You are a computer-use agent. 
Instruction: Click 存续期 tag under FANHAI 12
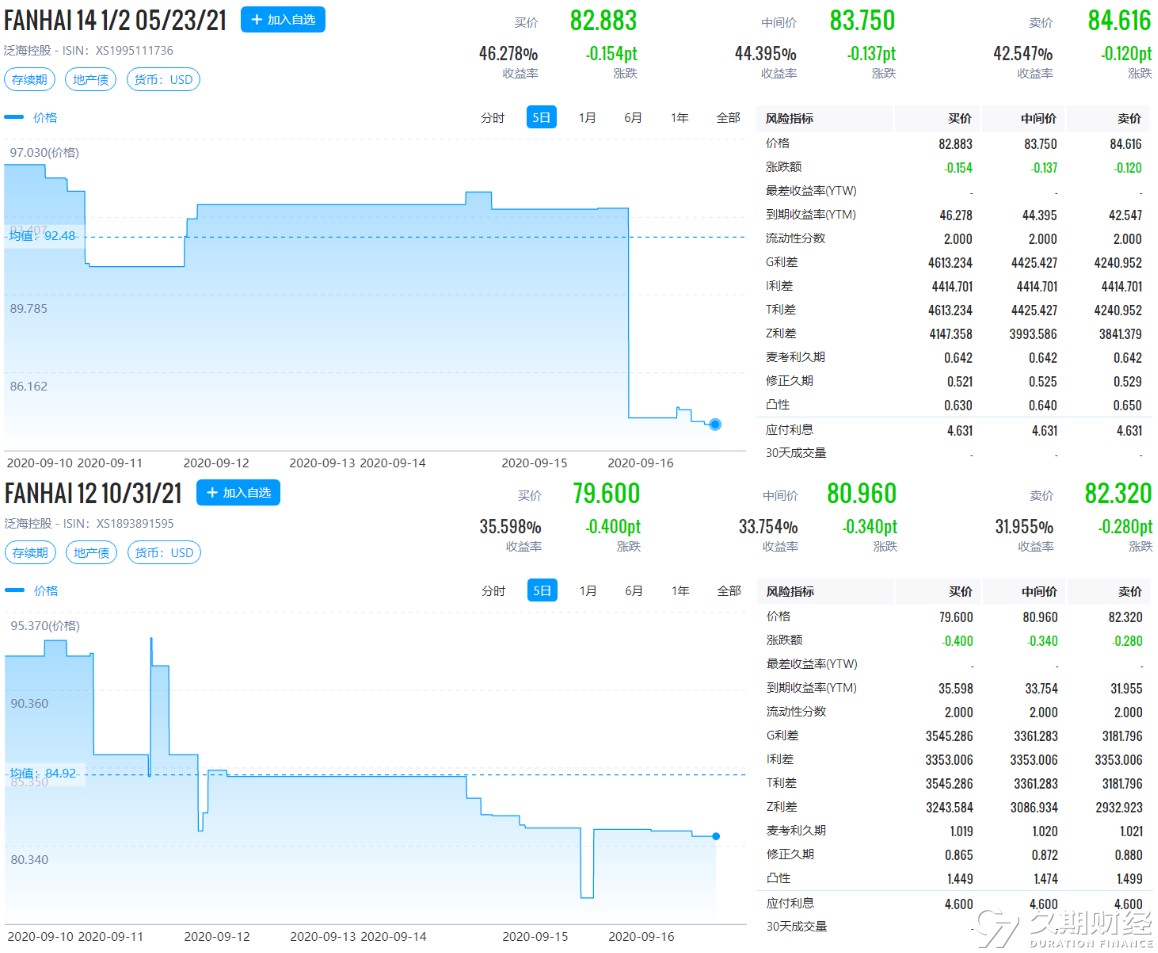point(30,553)
